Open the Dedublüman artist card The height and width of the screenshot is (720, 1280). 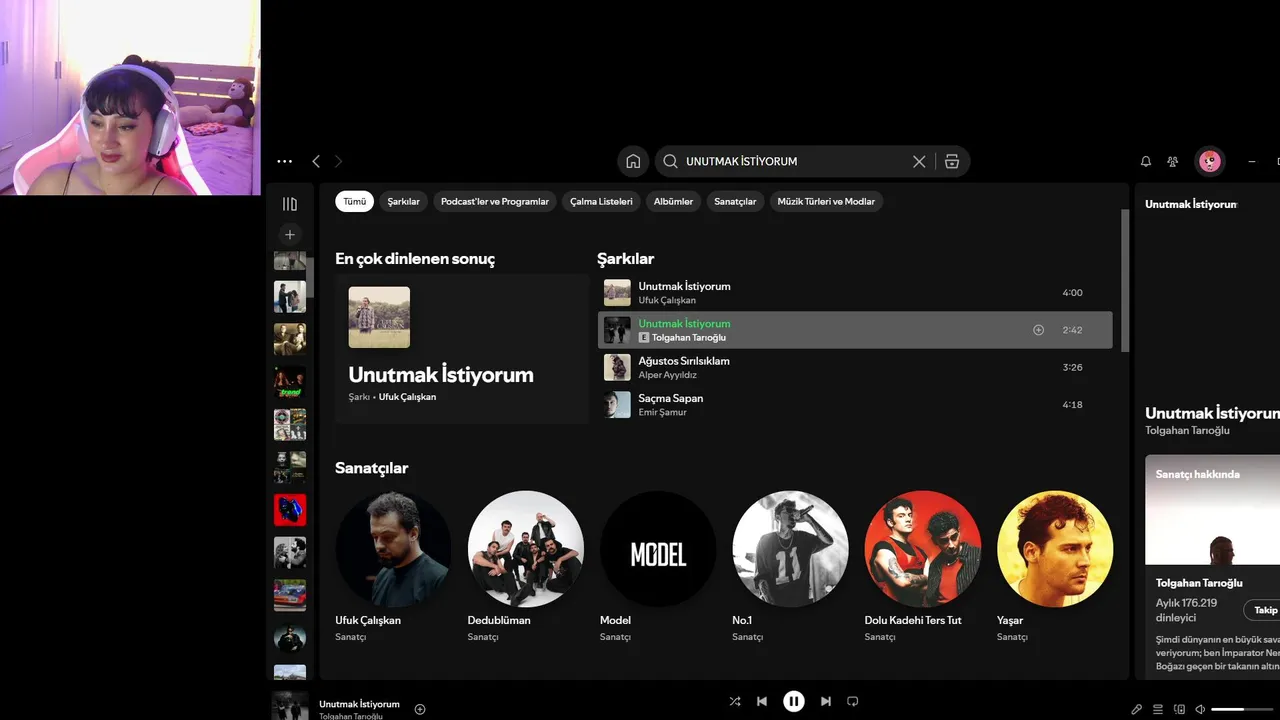pos(525,566)
